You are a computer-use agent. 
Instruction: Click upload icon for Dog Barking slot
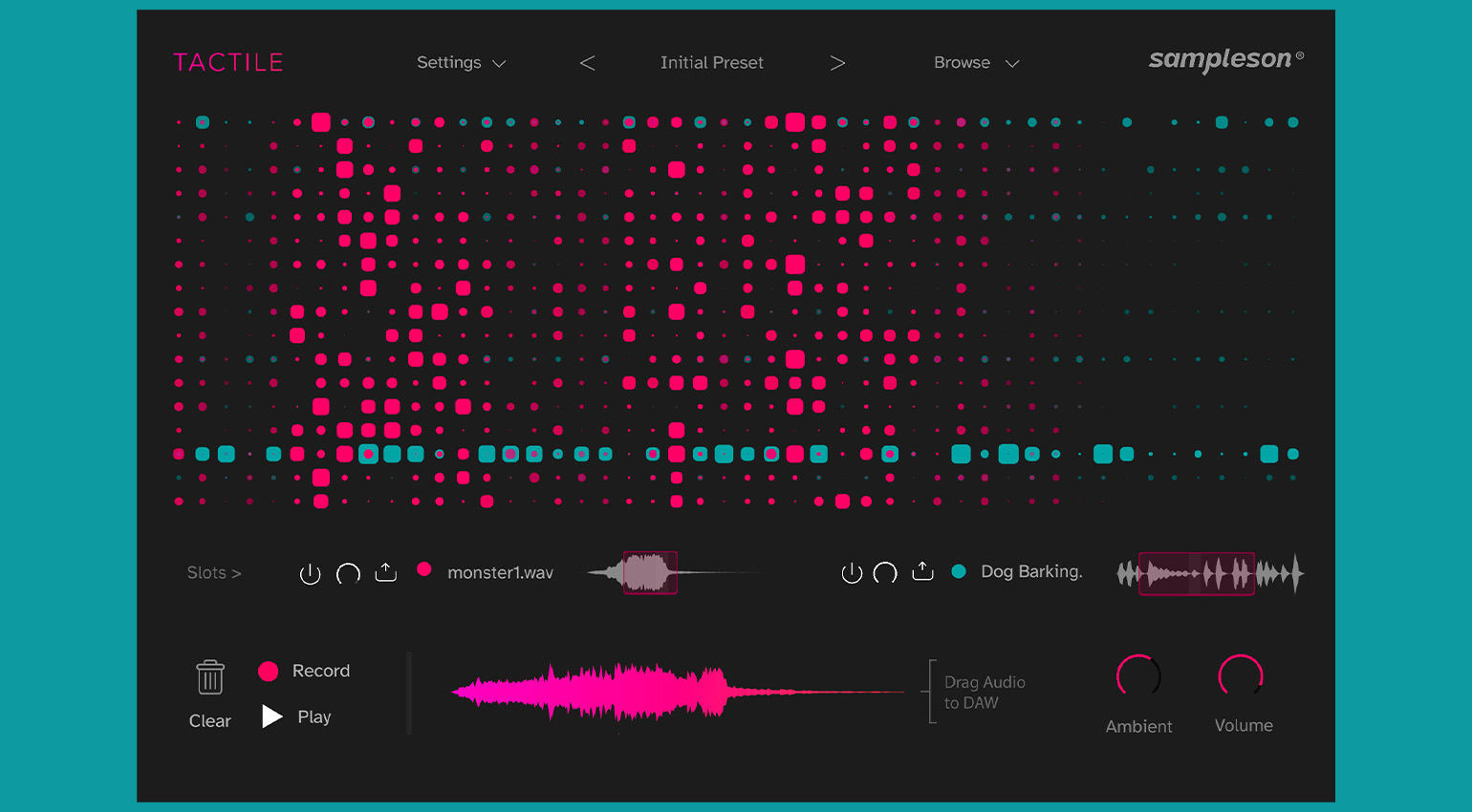click(922, 570)
